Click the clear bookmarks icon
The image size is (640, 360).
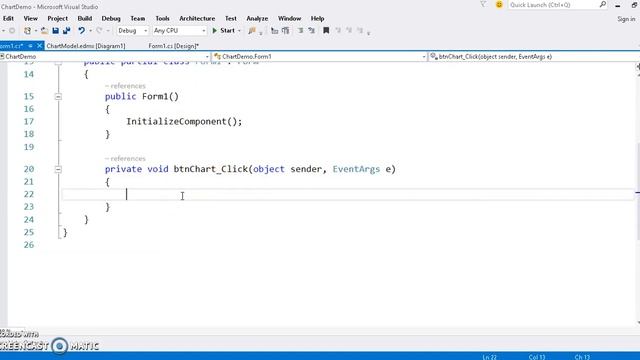click(x=360, y=31)
